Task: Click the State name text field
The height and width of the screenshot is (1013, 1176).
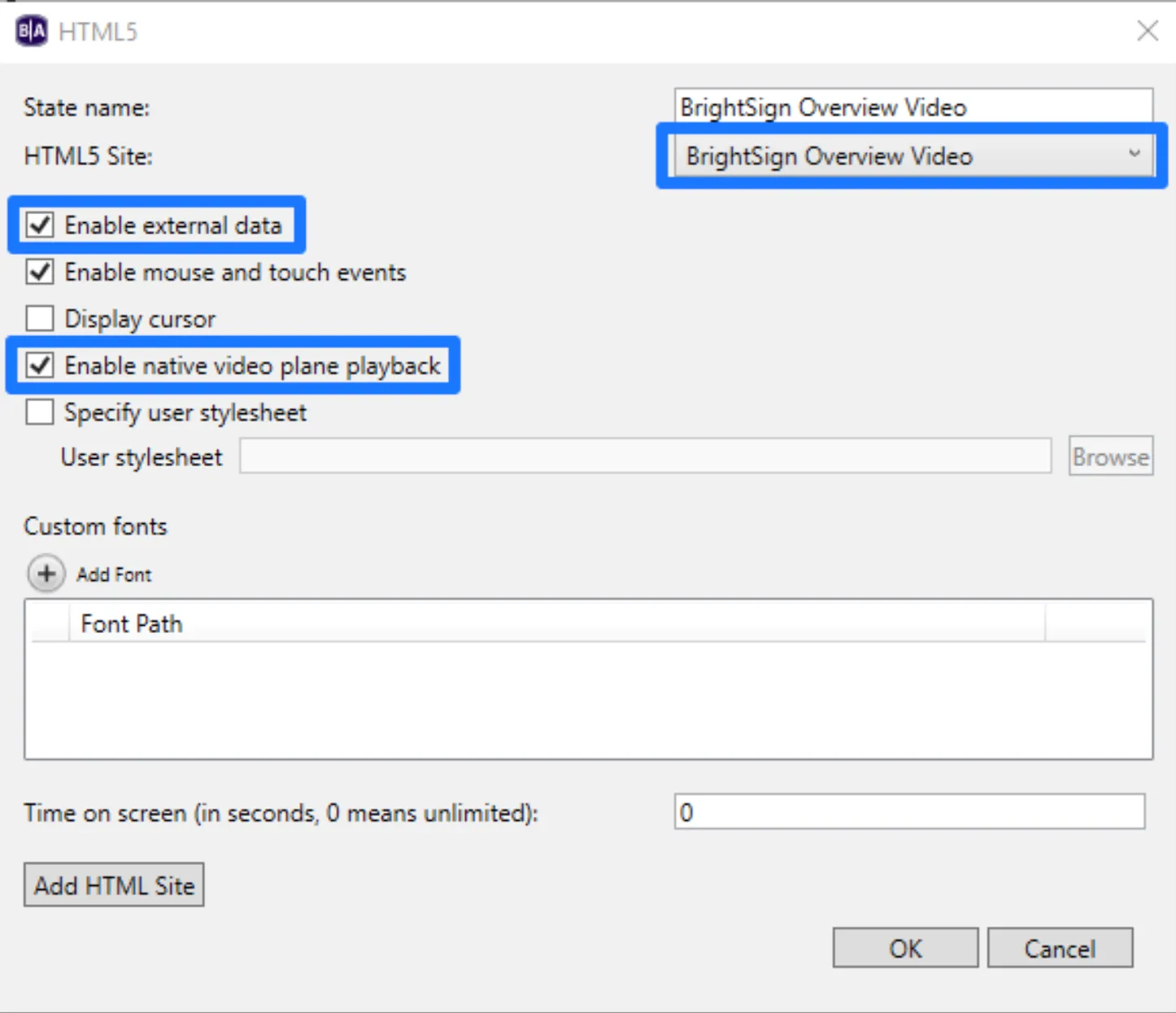Action: [913, 107]
